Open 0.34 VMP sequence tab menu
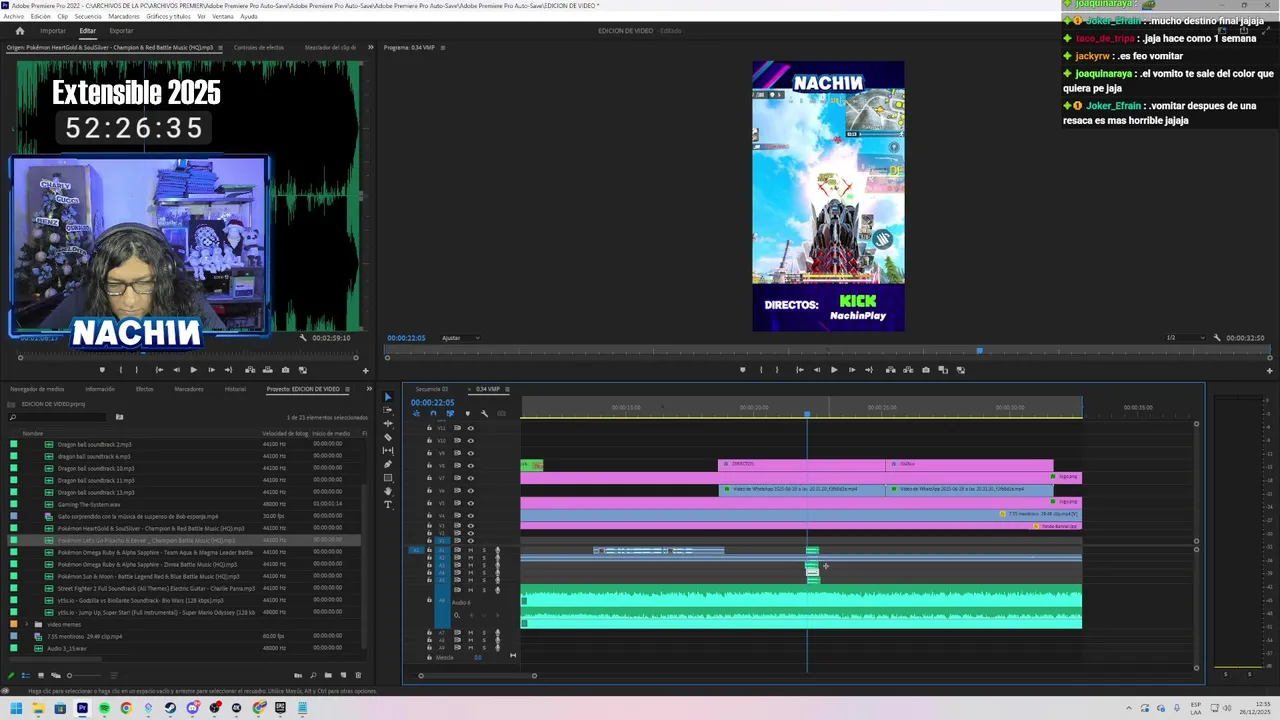1280x720 pixels. point(507,389)
